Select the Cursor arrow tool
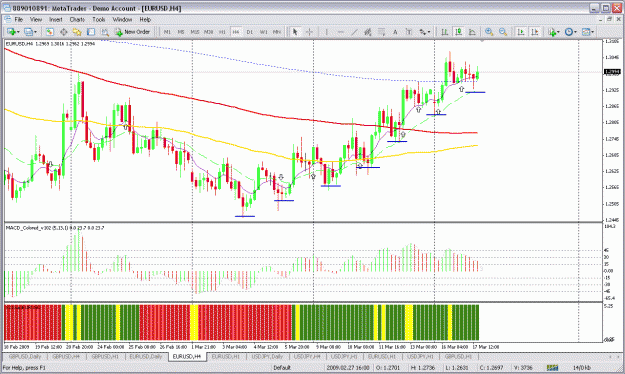625x374 pixels. point(295,32)
